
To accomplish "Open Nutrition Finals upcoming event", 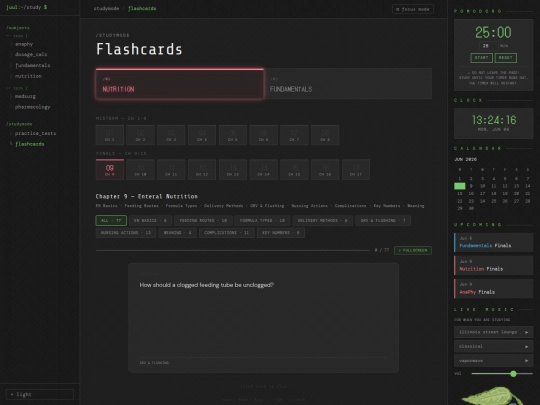I will pyautogui.click(x=493, y=266).
